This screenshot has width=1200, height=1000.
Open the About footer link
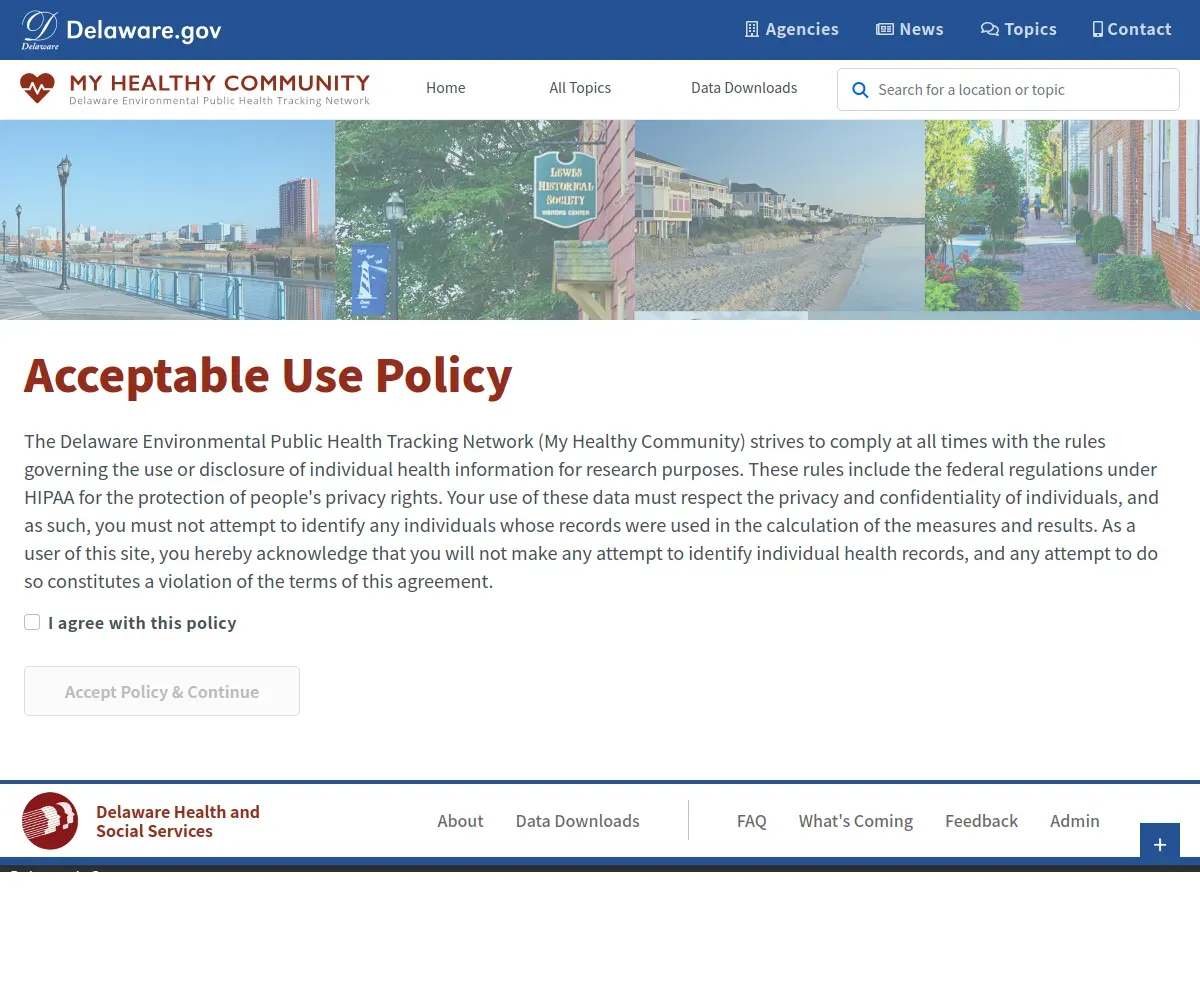coord(460,821)
